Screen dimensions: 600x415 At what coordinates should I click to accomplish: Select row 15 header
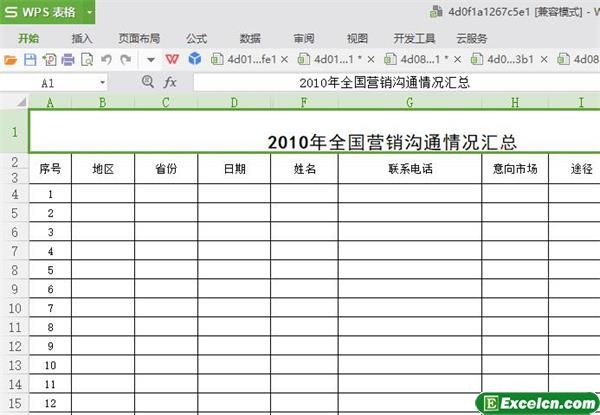[15, 403]
